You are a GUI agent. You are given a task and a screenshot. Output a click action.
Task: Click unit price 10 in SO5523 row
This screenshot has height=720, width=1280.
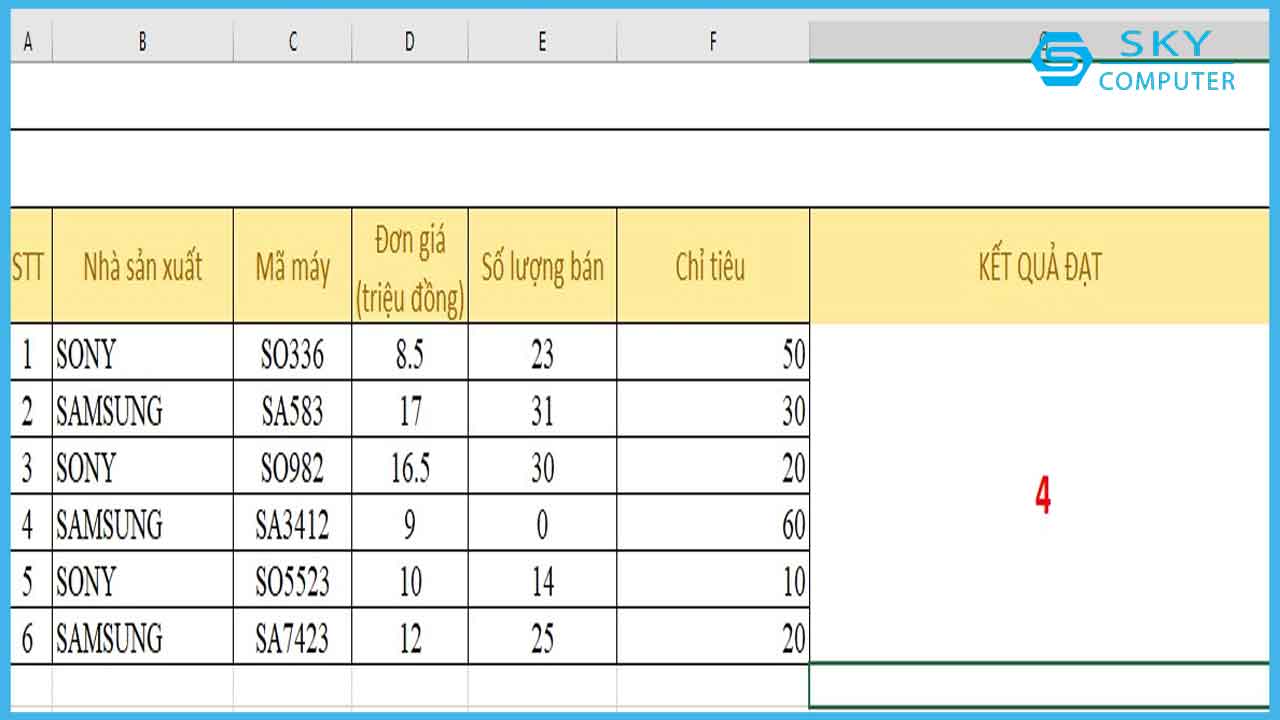410,580
